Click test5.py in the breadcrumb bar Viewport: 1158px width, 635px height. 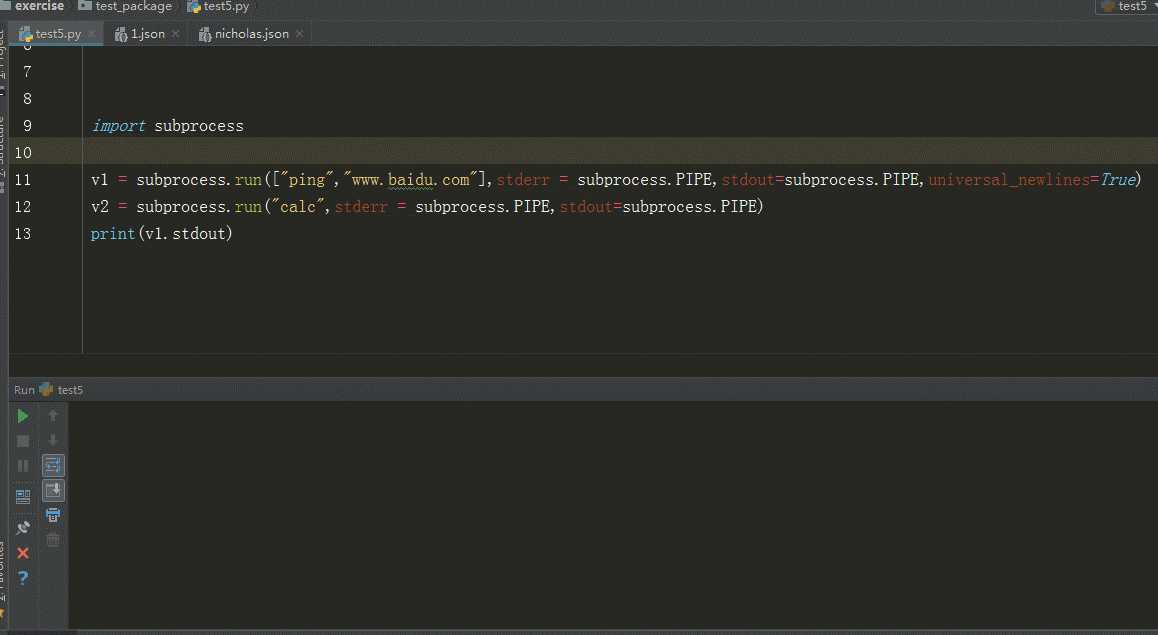[227, 6]
